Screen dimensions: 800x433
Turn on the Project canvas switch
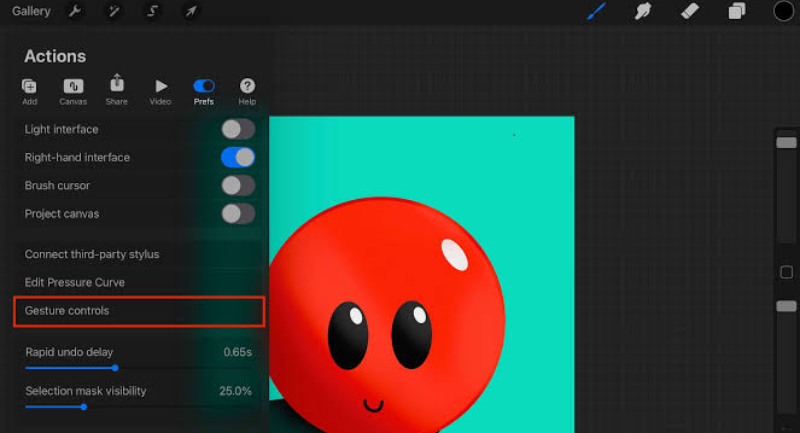coord(238,213)
